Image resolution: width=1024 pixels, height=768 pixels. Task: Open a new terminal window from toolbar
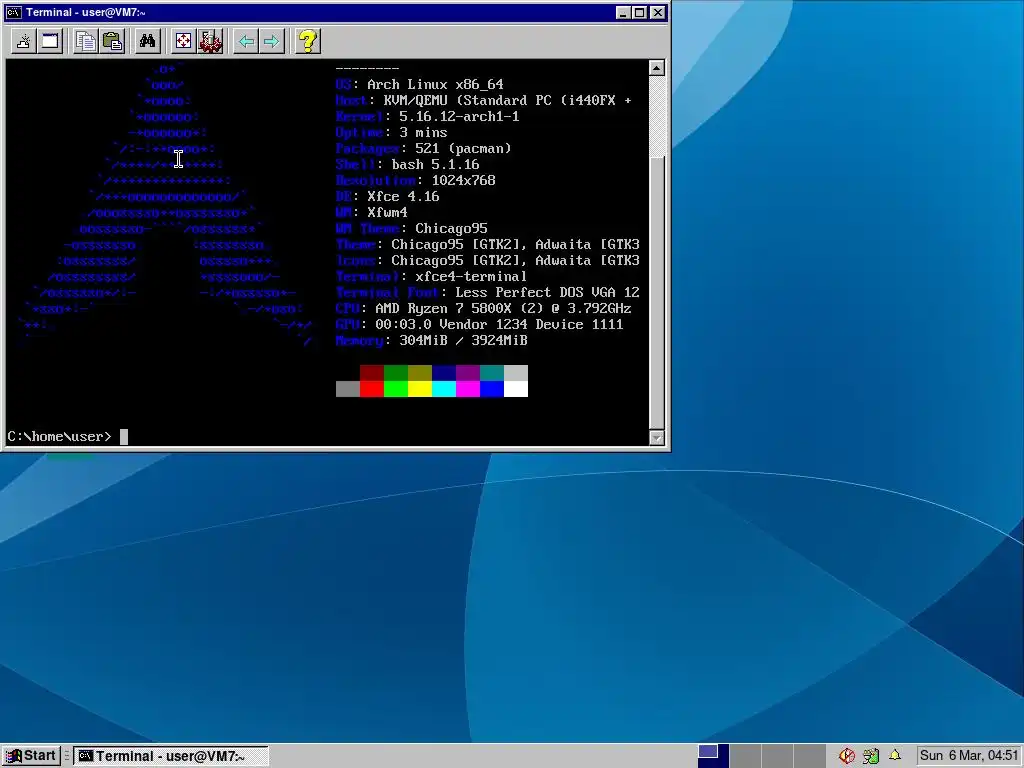[50, 42]
